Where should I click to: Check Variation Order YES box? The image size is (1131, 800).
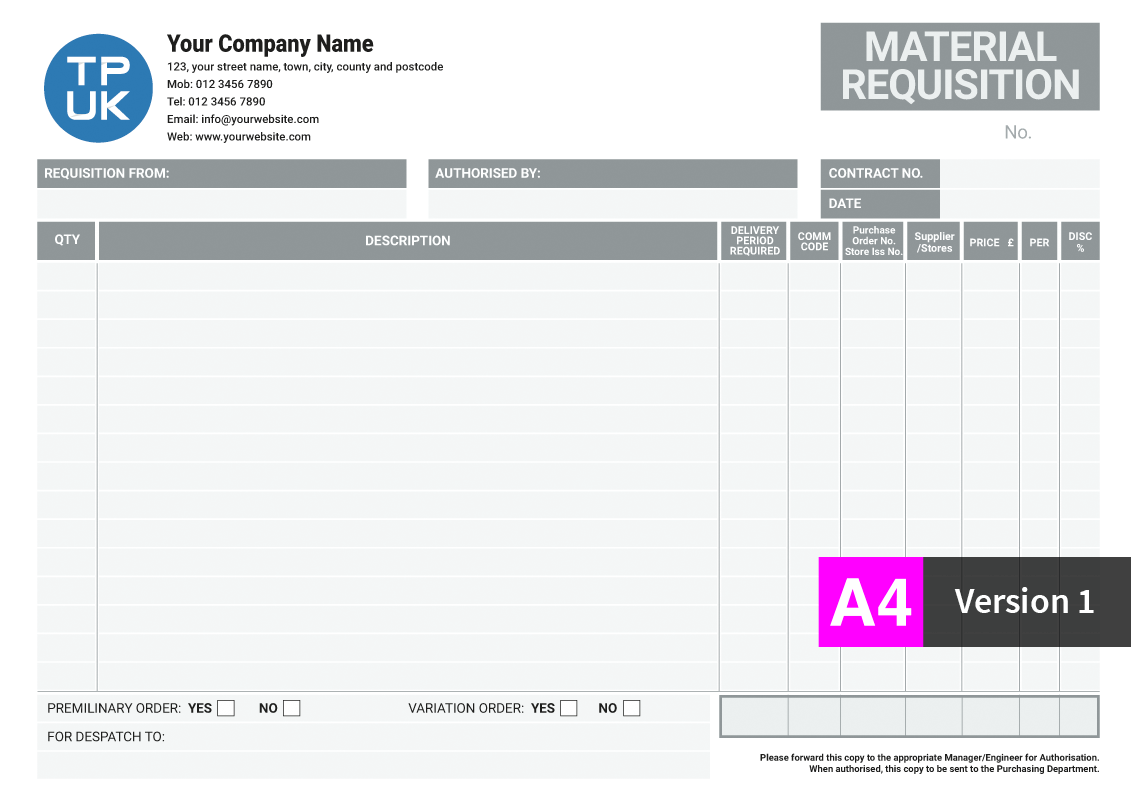(x=568, y=708)
